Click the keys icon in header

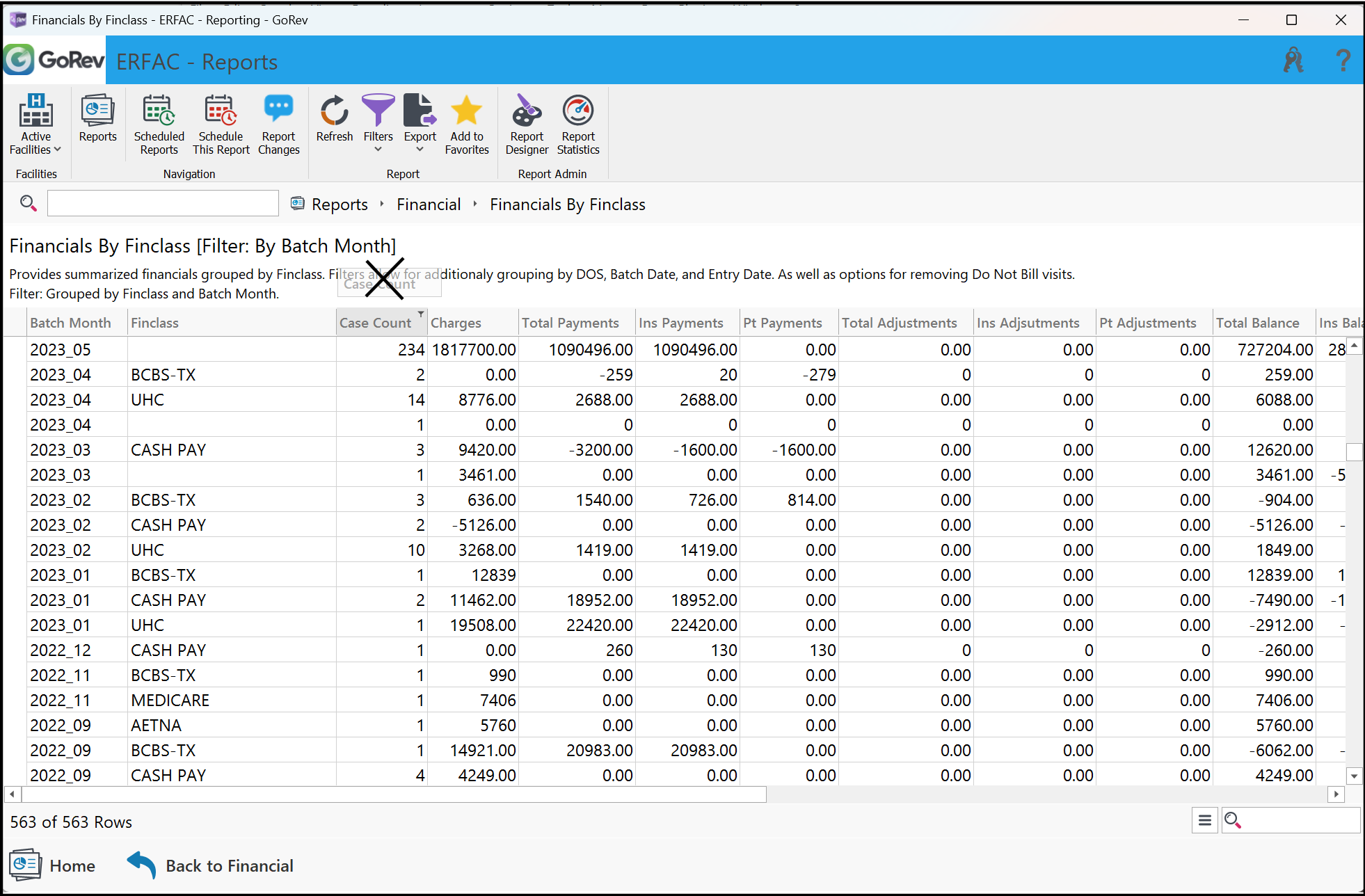(1293, 61)
